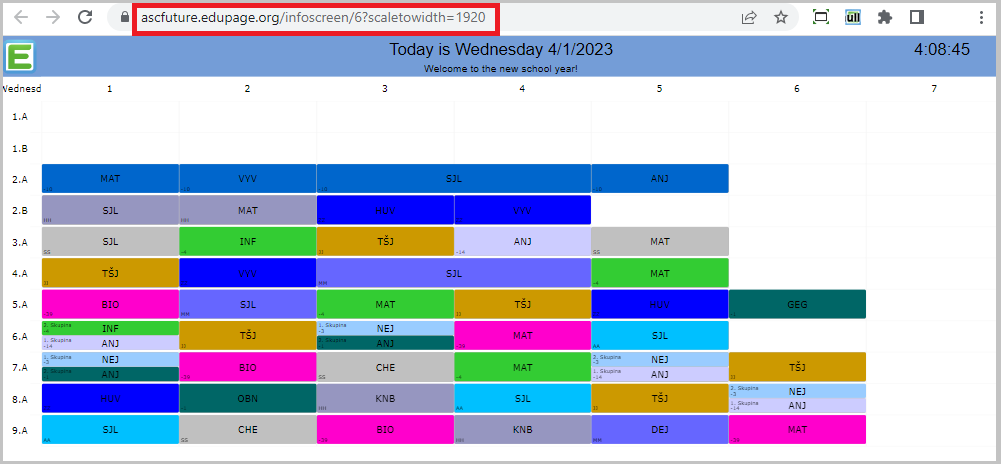This screenshot has width=1001, height=464.
Task: Open the browser side panel icon
Action: point(916,17)
